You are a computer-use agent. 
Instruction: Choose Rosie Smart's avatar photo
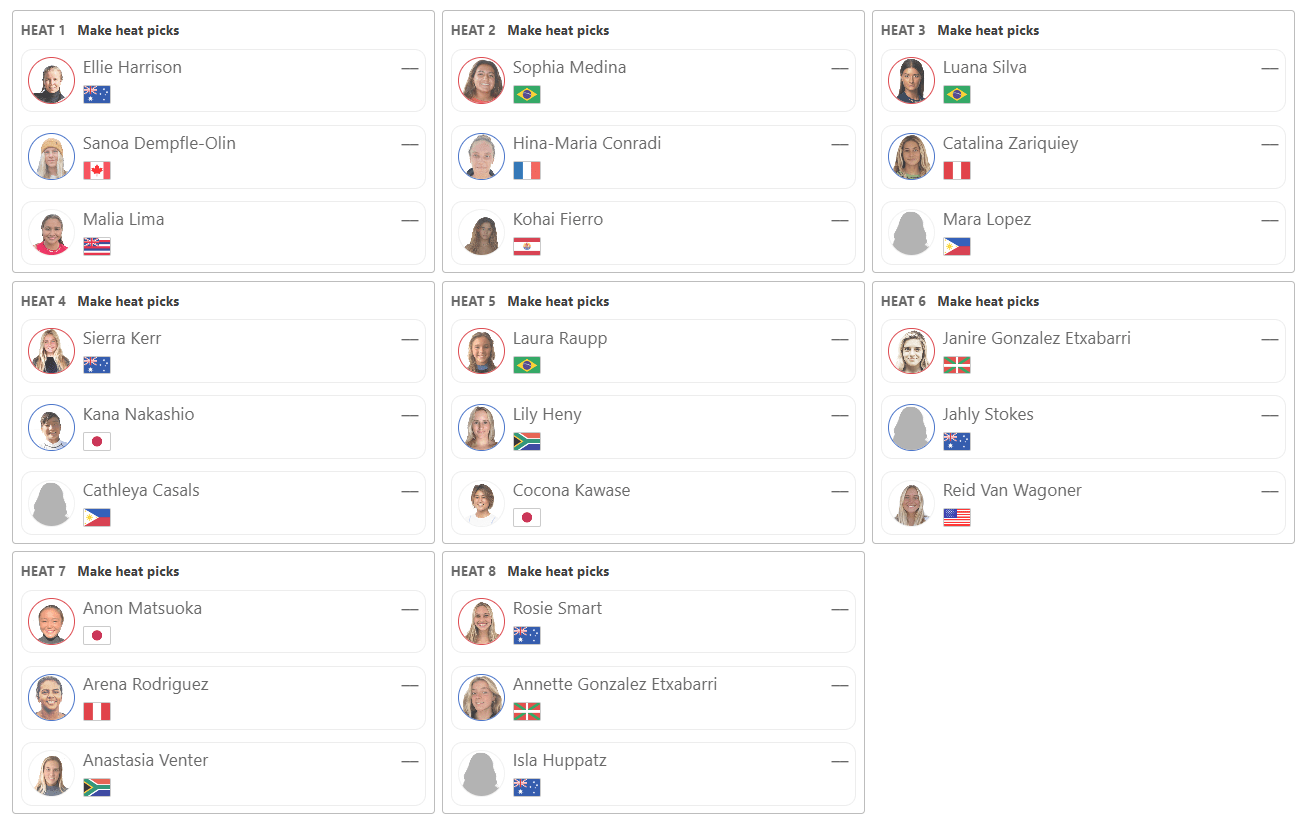point(482,622)
